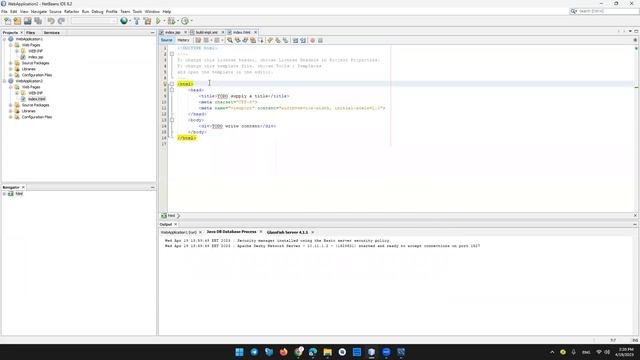Viewport: 640px width, 360px height.
Task: Click the html node in Navigator
Action: (x=19, y=194)
